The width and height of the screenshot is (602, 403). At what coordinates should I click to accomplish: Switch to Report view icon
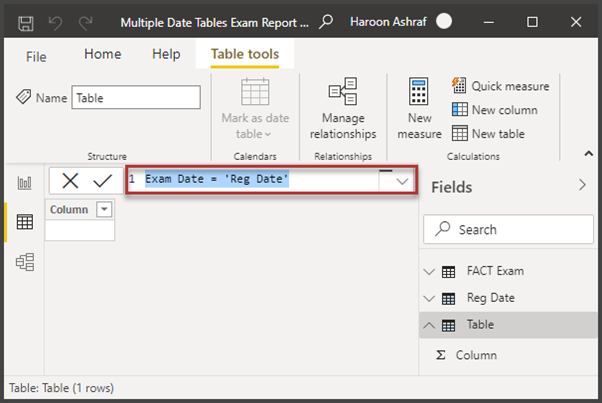25,183
